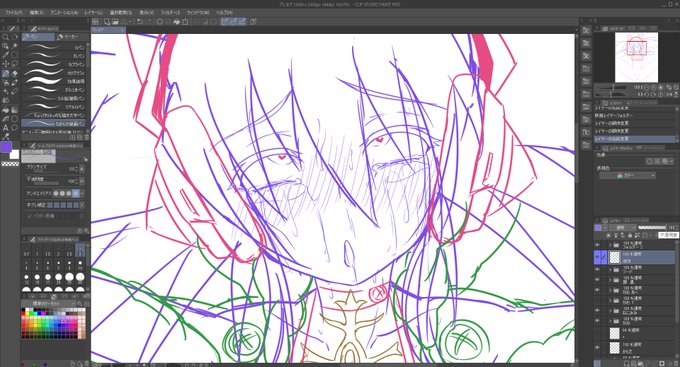Expand the ねこみみ layer folder

611,311
